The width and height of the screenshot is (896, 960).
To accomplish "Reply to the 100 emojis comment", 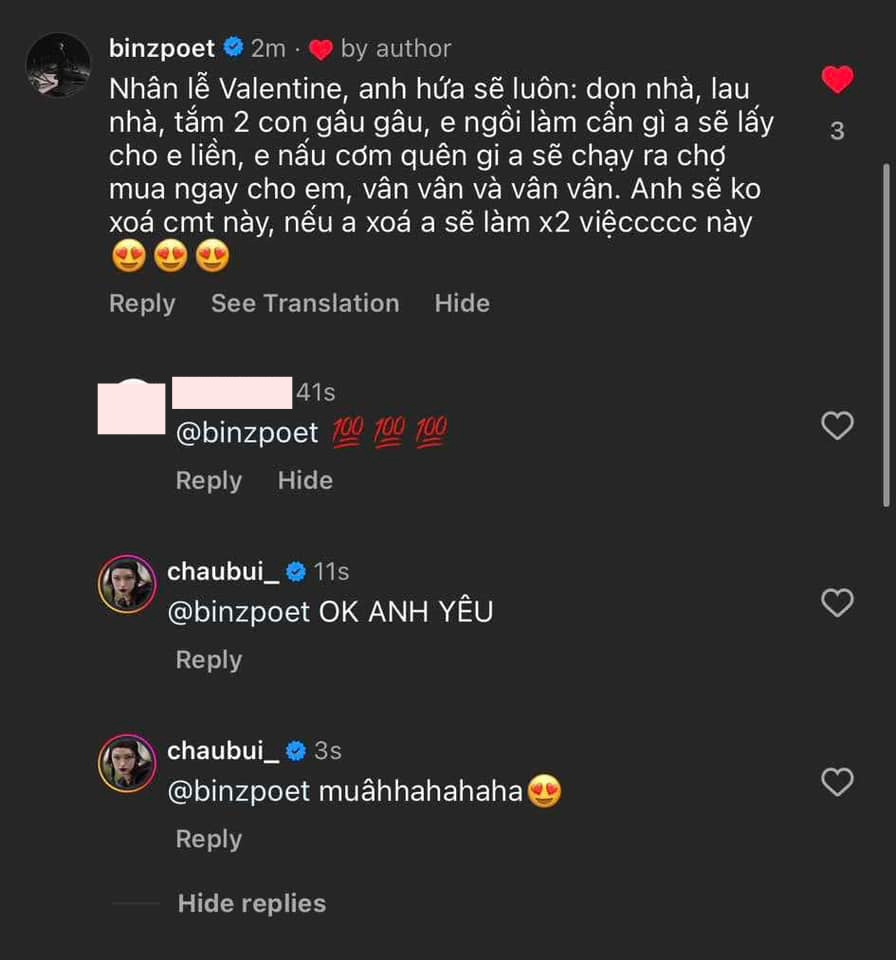I will (209, 481).
